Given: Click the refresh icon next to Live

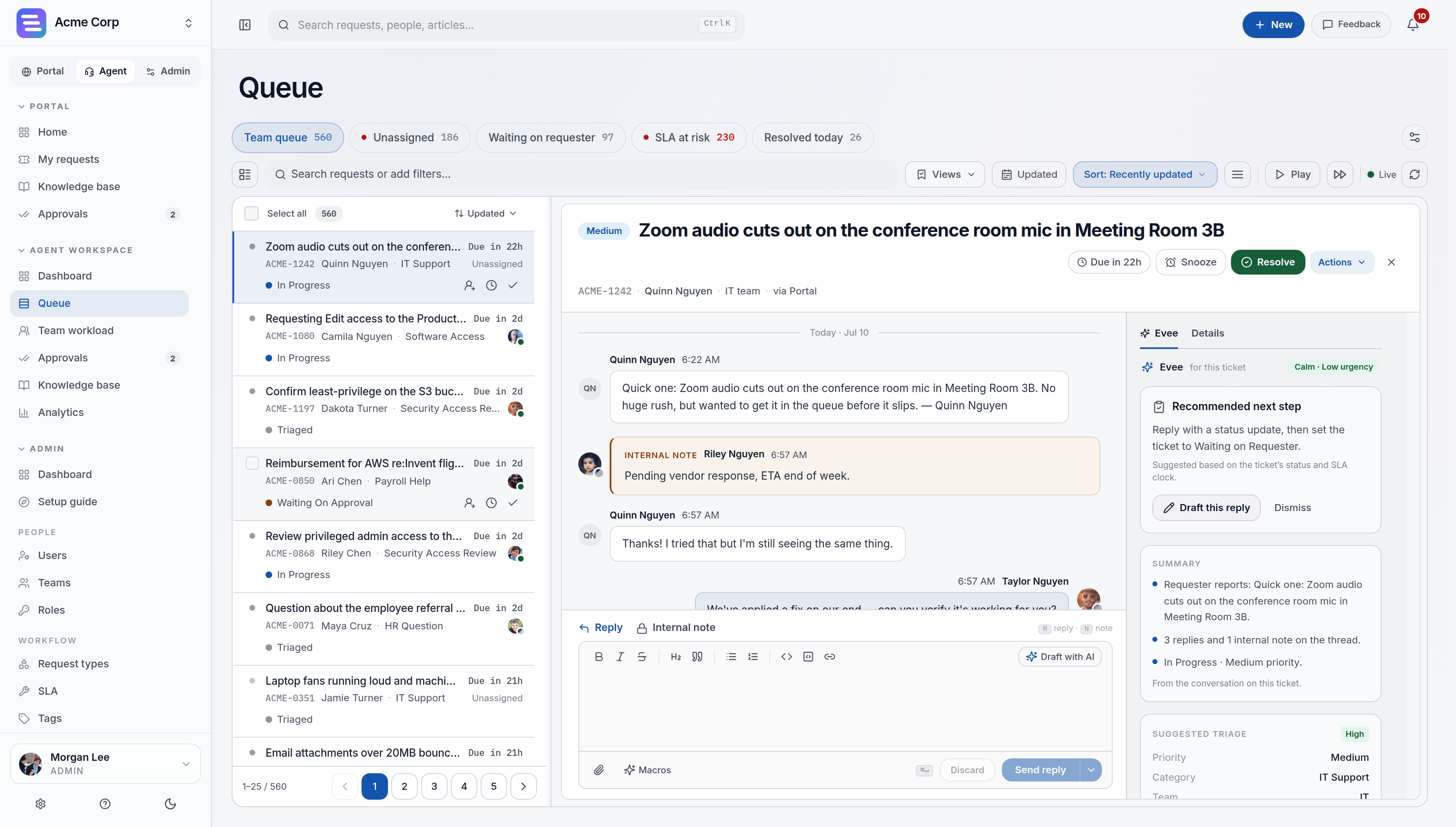Looking at the screenshot, I should 1415,174.
